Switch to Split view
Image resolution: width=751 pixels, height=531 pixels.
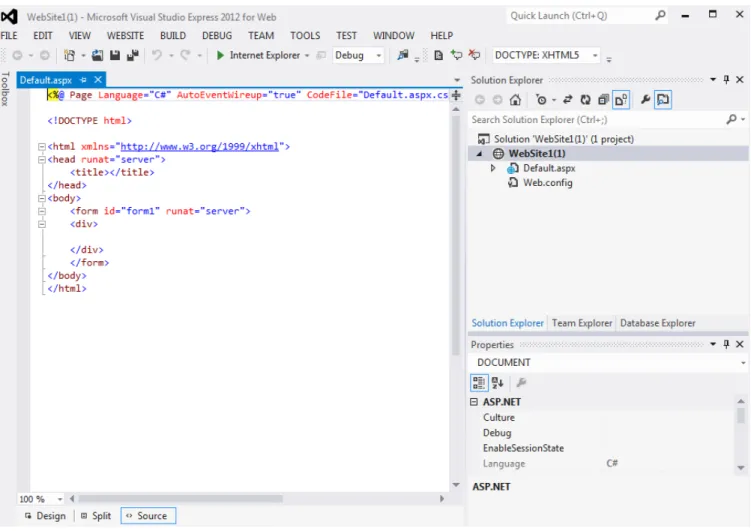96,516
